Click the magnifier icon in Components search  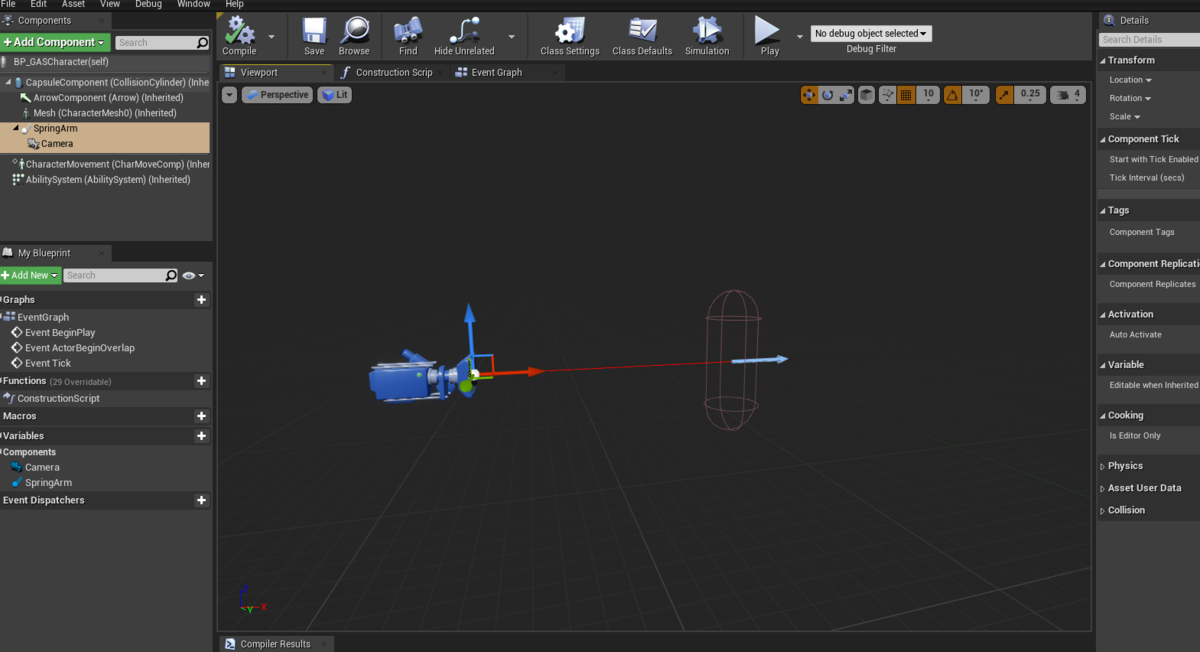[x=203, y=43]
